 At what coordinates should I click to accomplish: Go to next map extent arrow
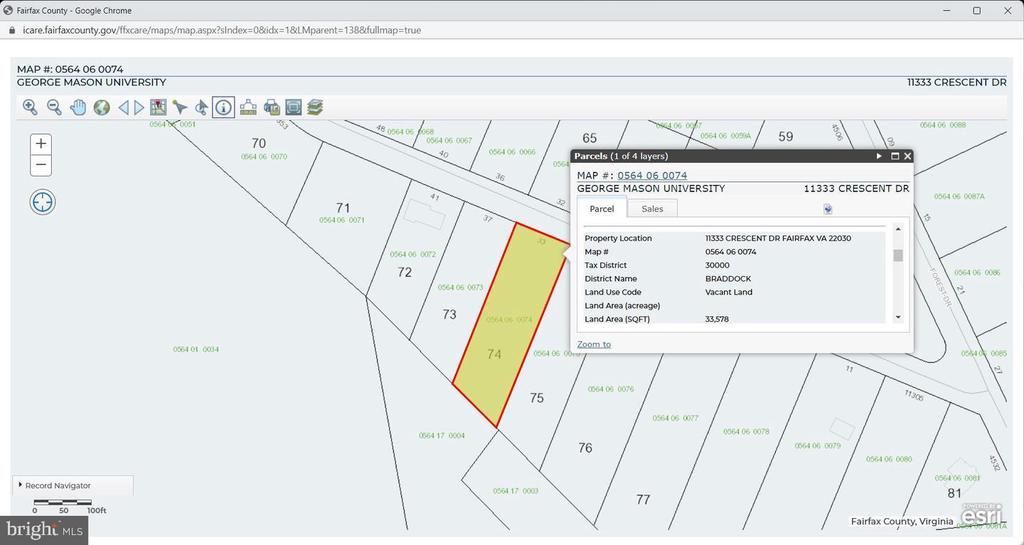coord(139,107)
